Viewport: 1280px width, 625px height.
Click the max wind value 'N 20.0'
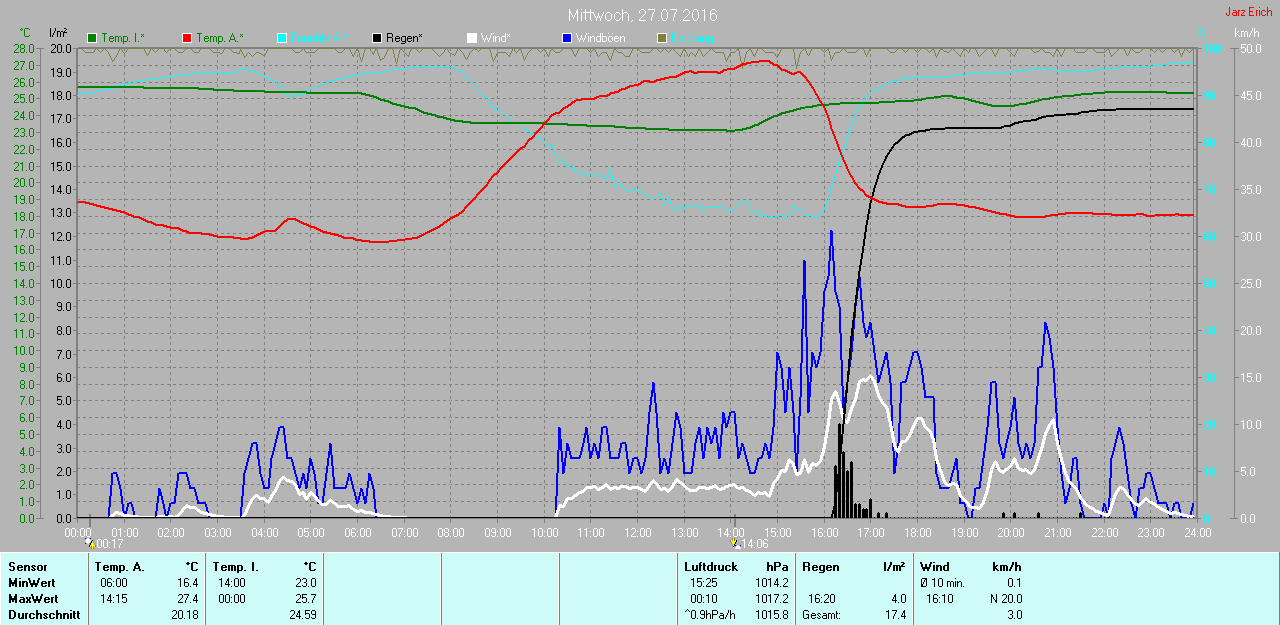pyautogui.click(x=1004, y=599)
